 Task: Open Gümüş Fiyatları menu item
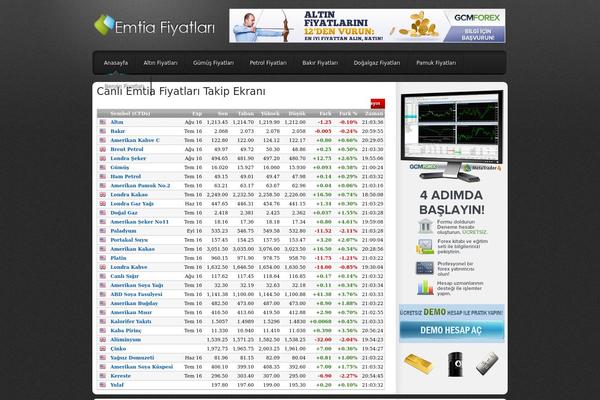coord(213,63)
